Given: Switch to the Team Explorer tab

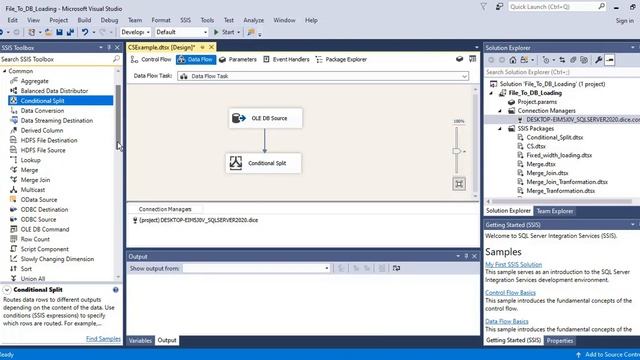Looking at the screenshot, I should click(x=555, y=211).
